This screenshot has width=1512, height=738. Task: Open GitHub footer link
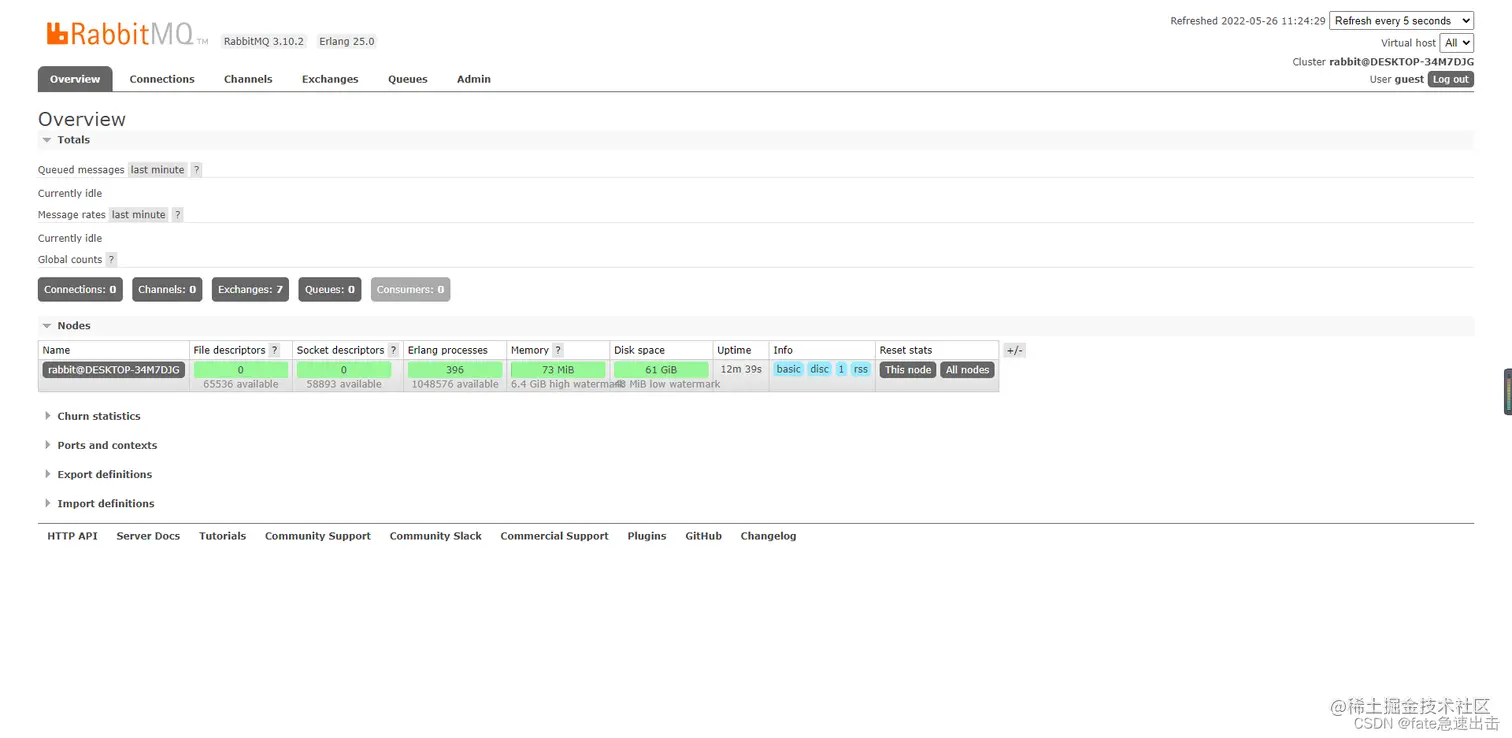point(703,536)
